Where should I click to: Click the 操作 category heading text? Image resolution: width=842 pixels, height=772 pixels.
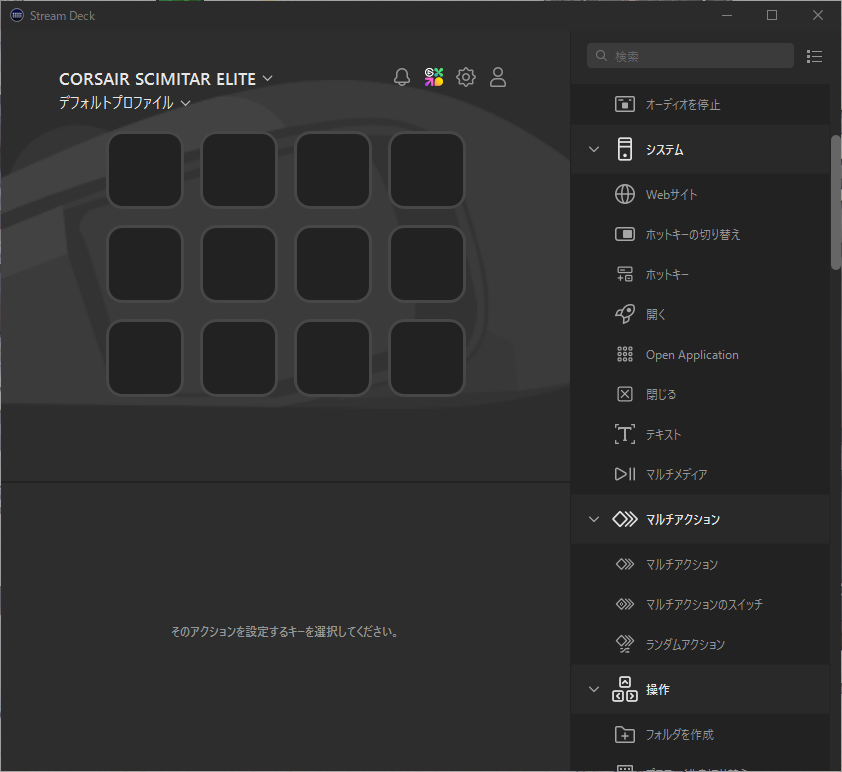(657, 689)
